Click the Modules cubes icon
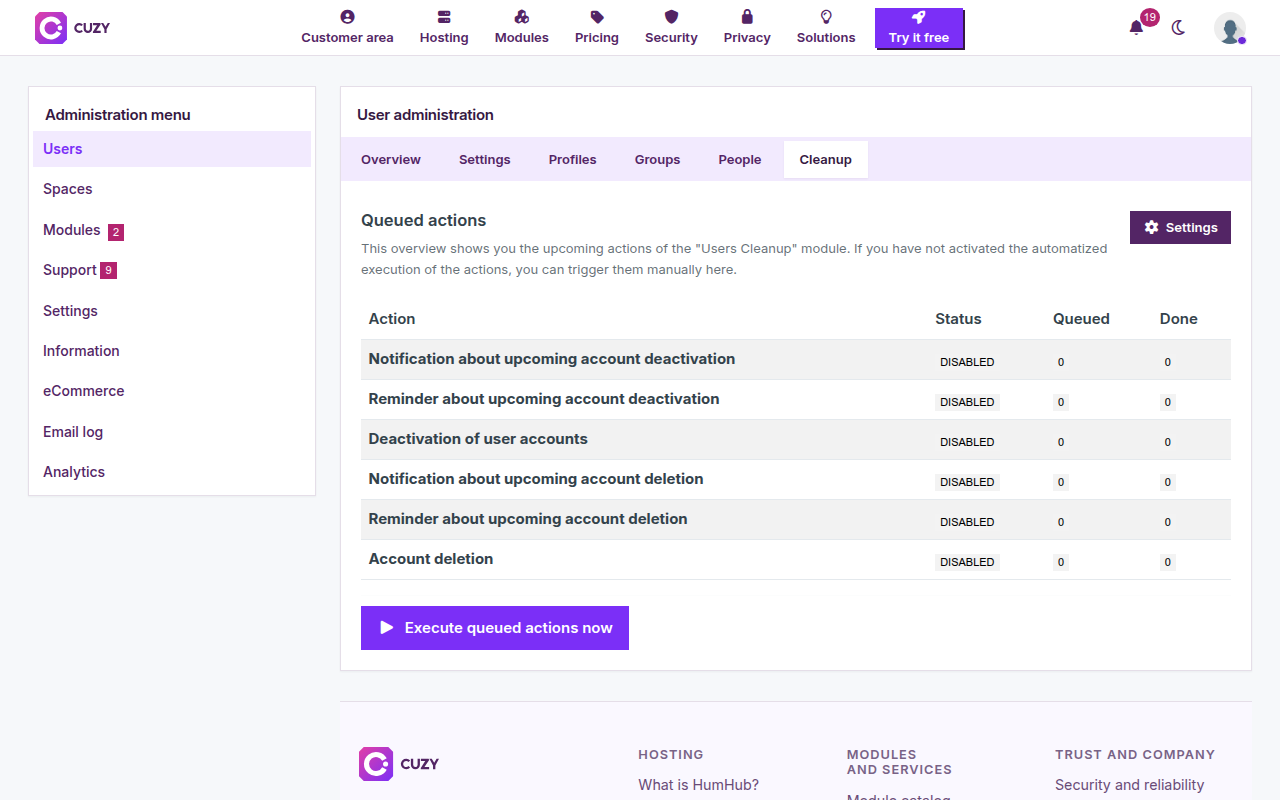 (x=522, y=17)
